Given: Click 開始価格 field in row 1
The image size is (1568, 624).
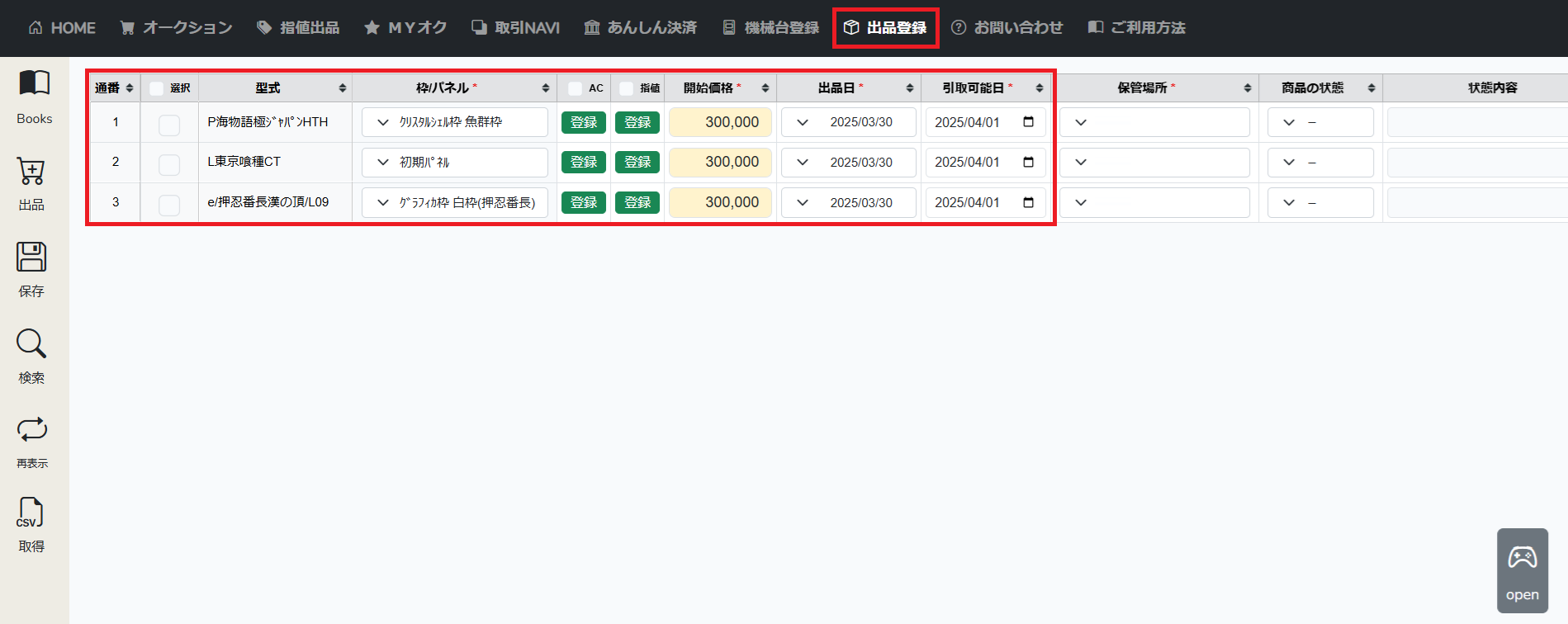Looking at the screenshot, I should [x=720, y=122].
